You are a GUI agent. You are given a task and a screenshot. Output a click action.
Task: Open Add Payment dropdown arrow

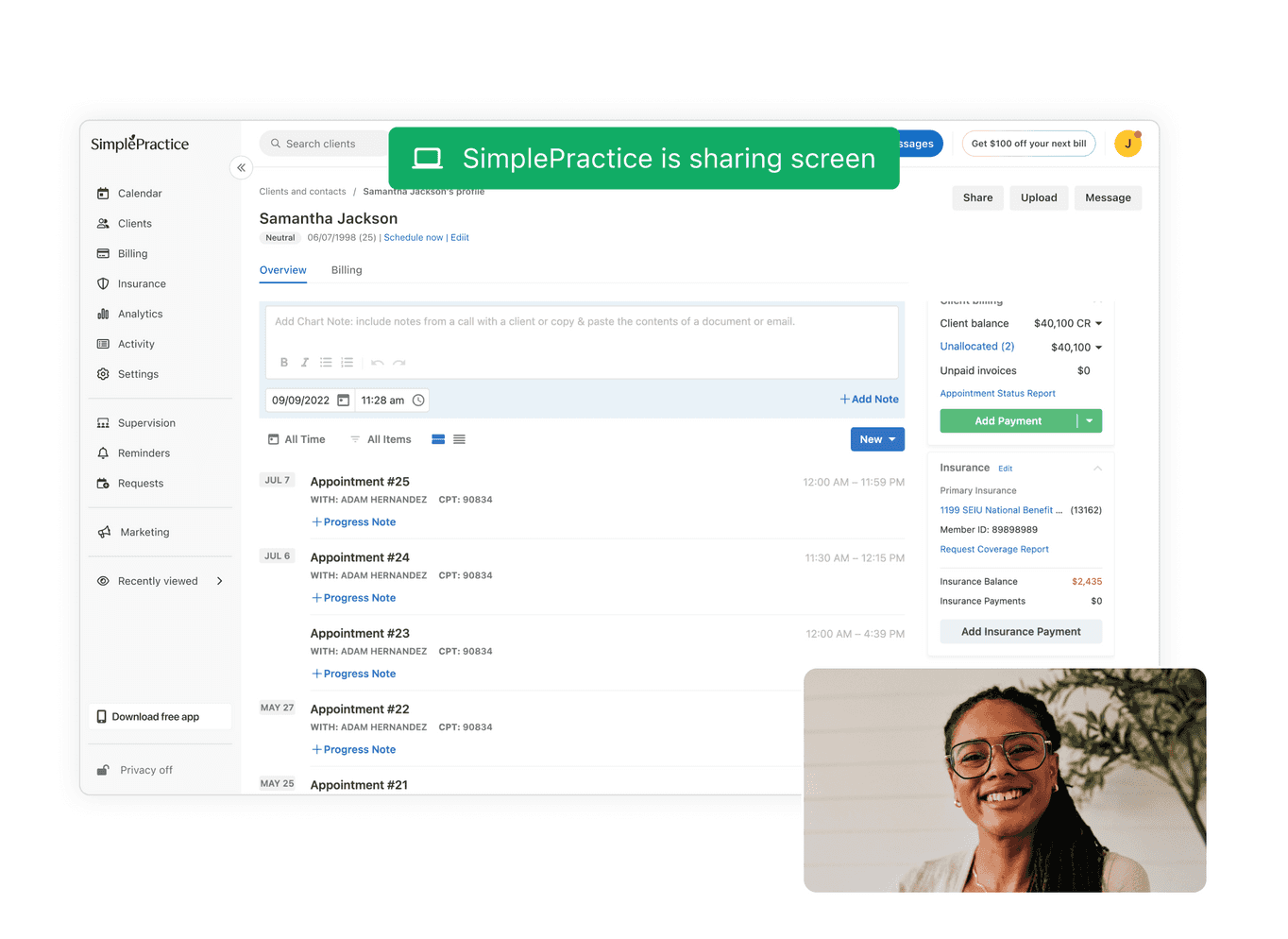tap(1090, 421)
